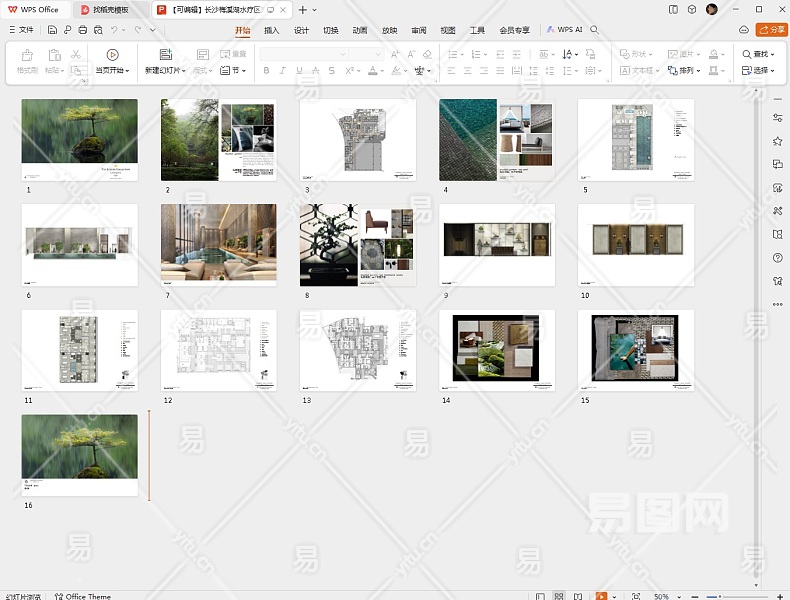Click the orange share button

pos(771,30)
